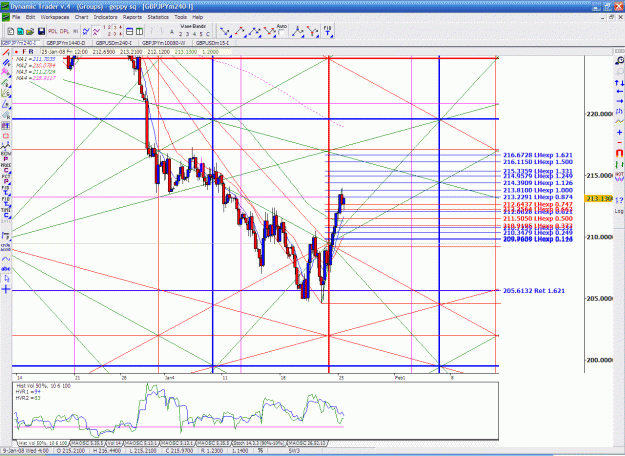Click the 213.8100 LHexp 1.000 label
This screenshot has width=625, height=456.
(538, 191)
